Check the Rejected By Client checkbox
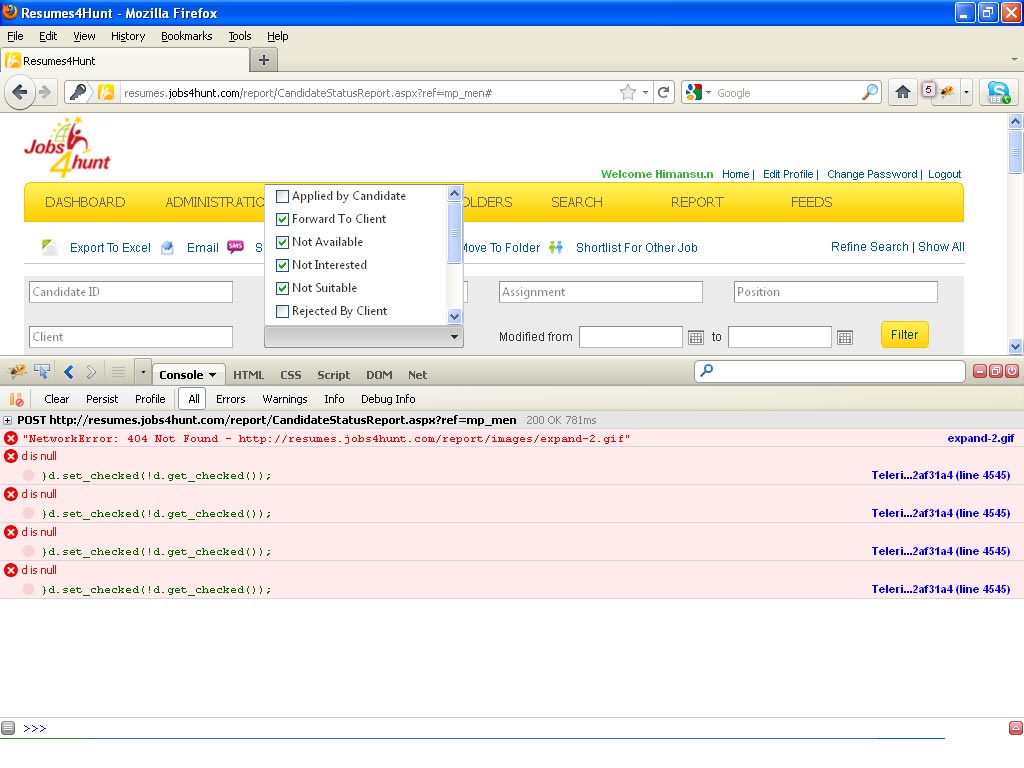Image resolution: width=1024 pixels, height=768 pixels. click(x=282, y=312)
